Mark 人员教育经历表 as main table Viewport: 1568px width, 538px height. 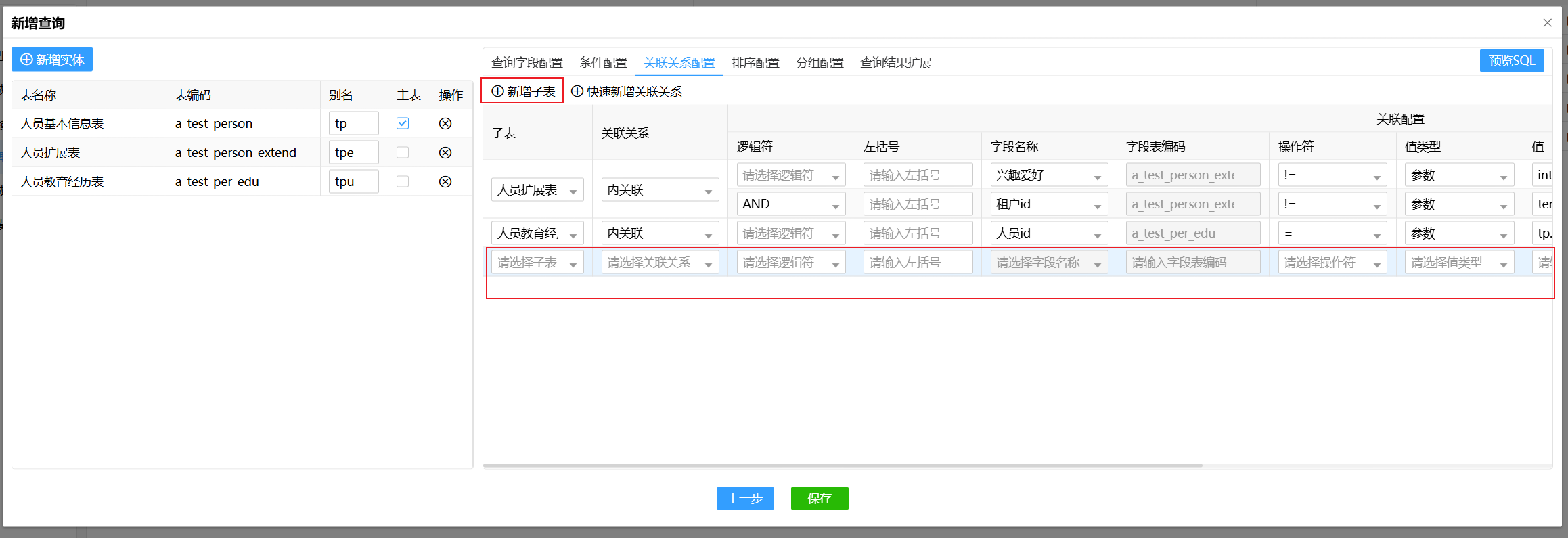[x=403, y=181]
